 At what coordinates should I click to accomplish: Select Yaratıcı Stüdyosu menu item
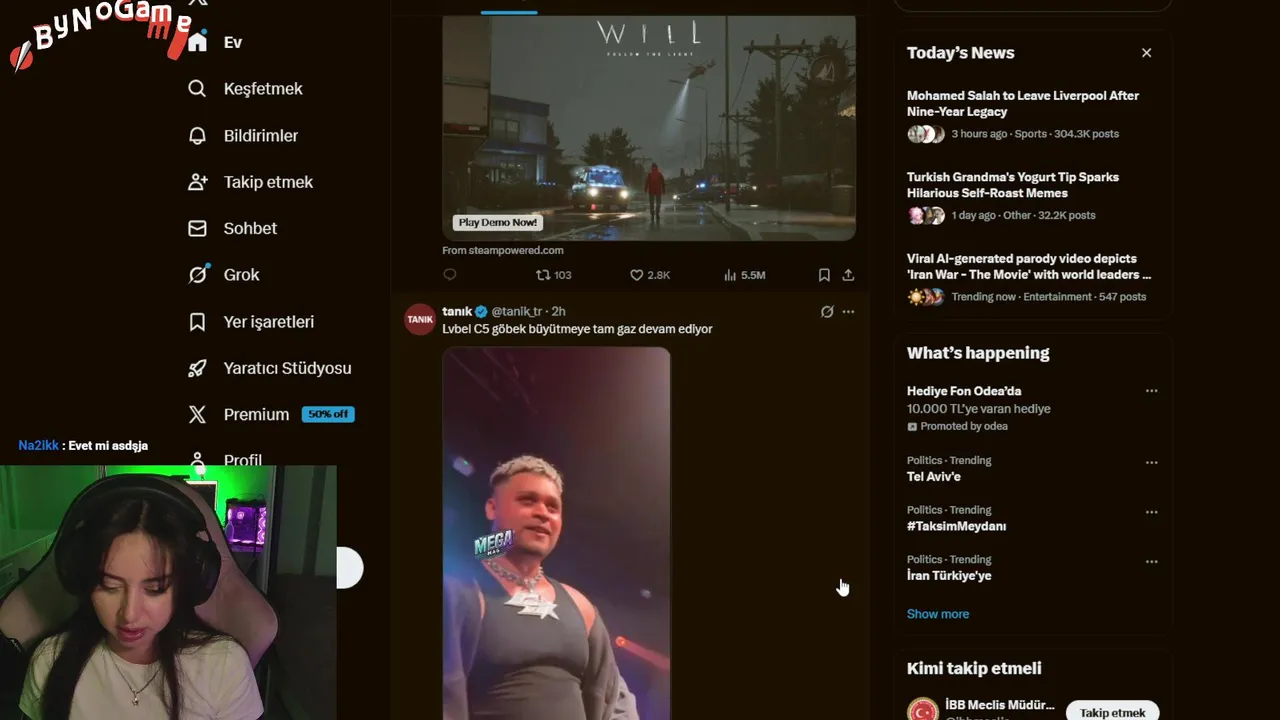(x=287, y=368)
